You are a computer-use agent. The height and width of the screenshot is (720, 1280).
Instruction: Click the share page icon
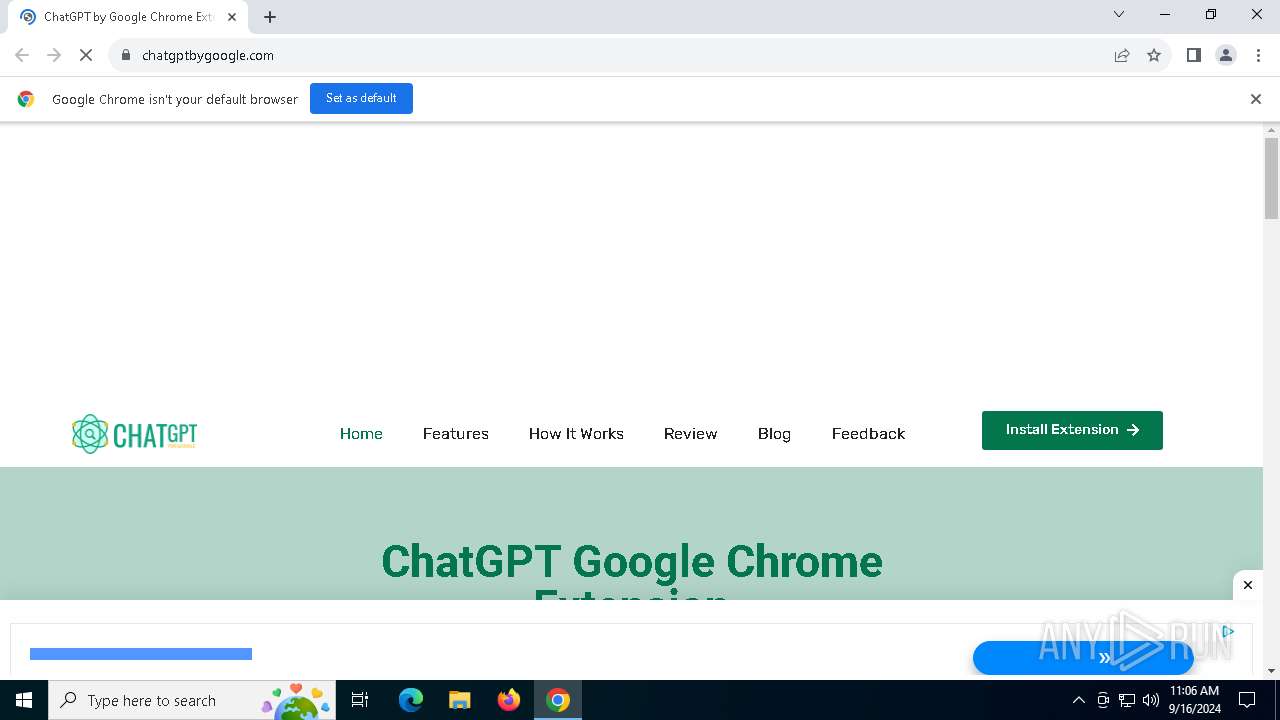pyautogui.click(x=1122, y=55)
